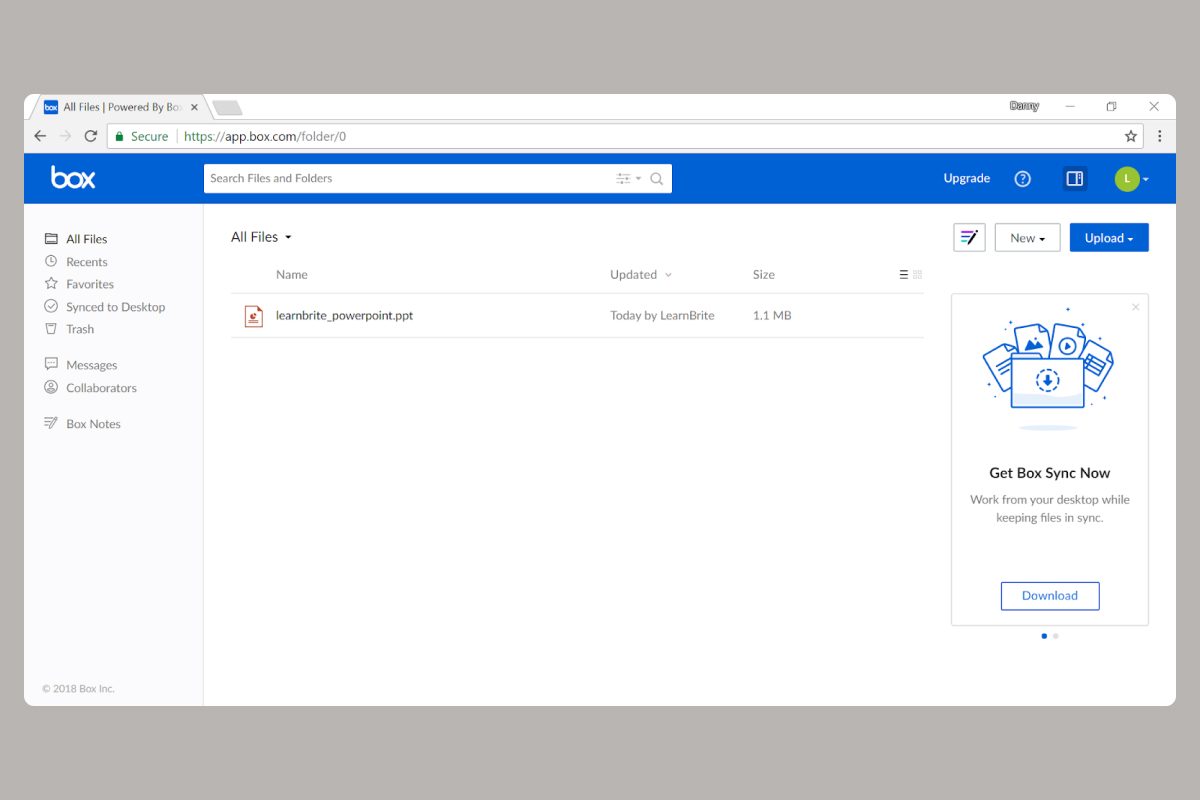Screen dimensions: 1200x800
Task: Click the learnbrite_powerpoint.ppt file icon
Action: [x=254, y=316]
